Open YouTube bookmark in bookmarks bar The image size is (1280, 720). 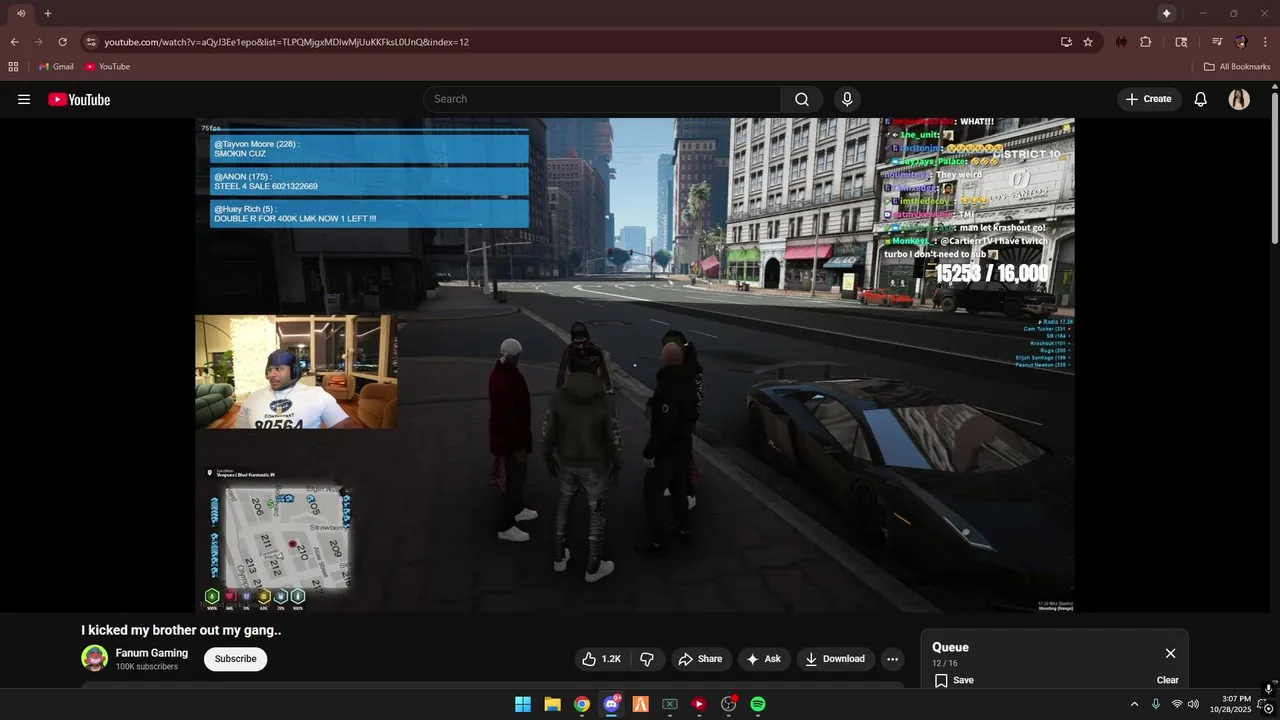point(108,67)
